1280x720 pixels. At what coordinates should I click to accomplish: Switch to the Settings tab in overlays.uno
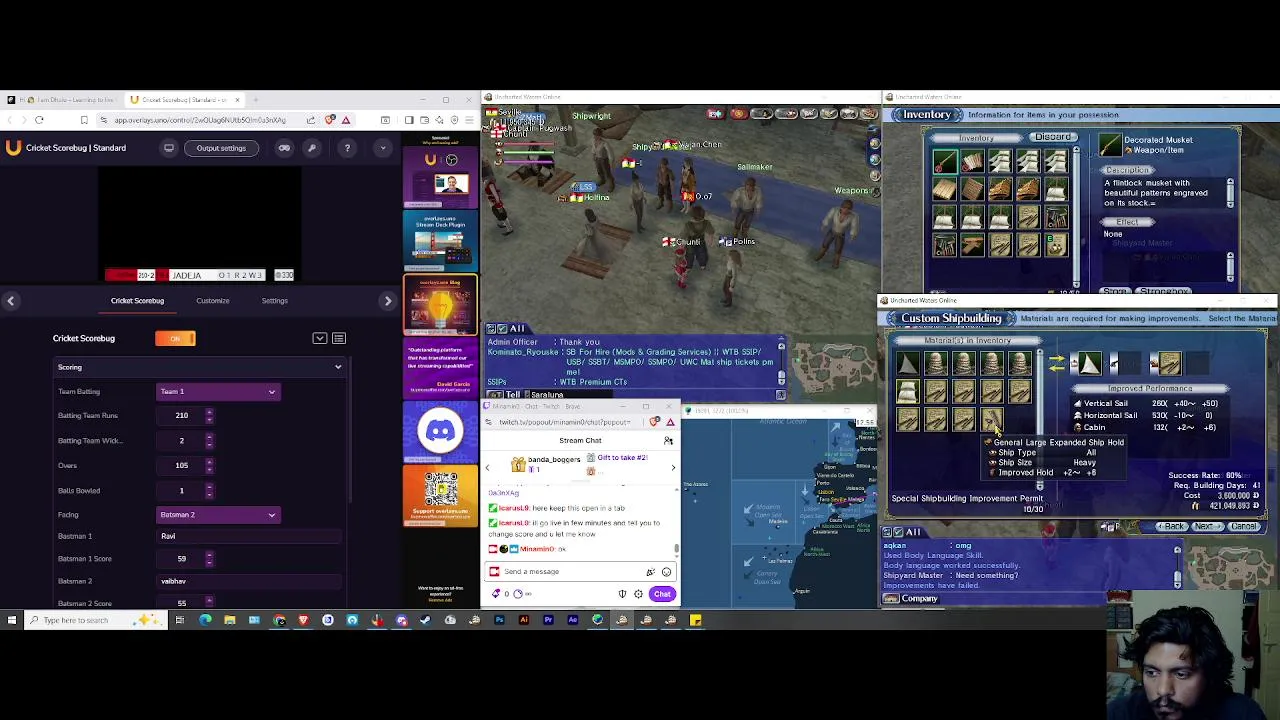[274, 300]
